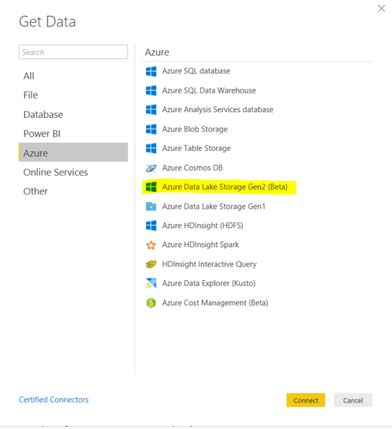Click the Azure Cosmos DB planet icon
Viewport: 392px width, 429px height.
[151, 168]
